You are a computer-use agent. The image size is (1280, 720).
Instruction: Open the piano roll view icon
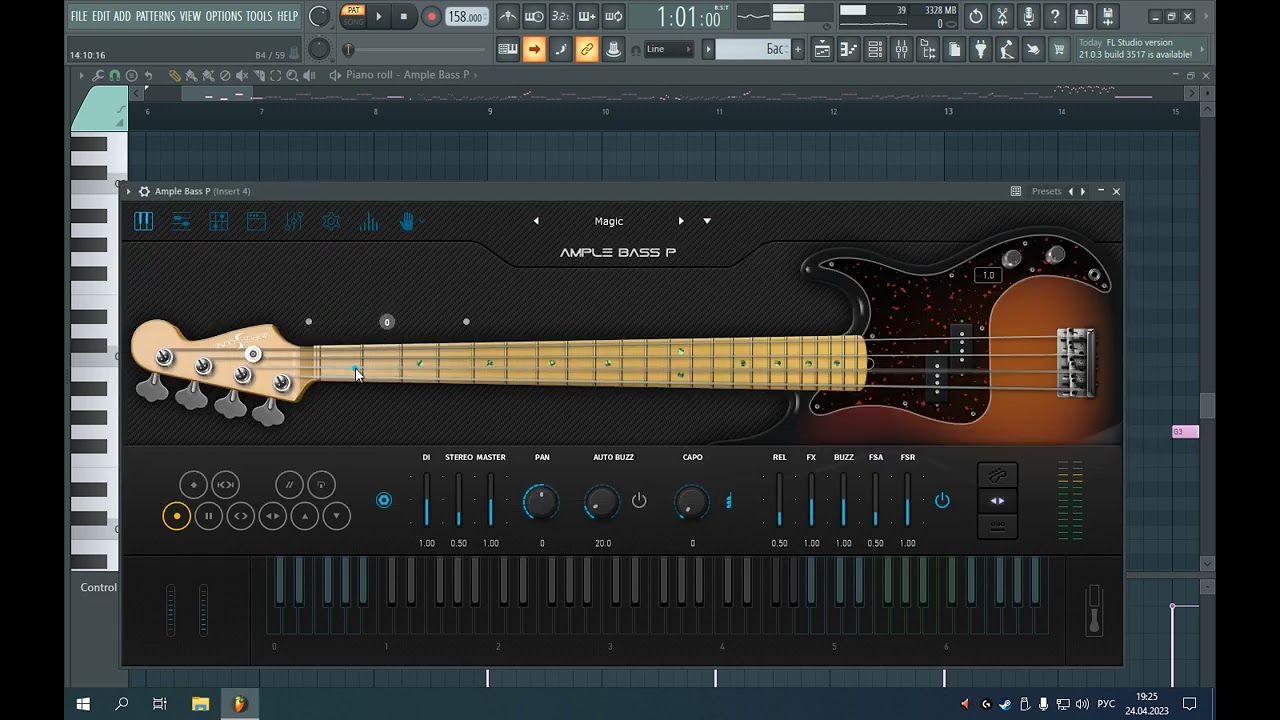(x=848, y=49)
